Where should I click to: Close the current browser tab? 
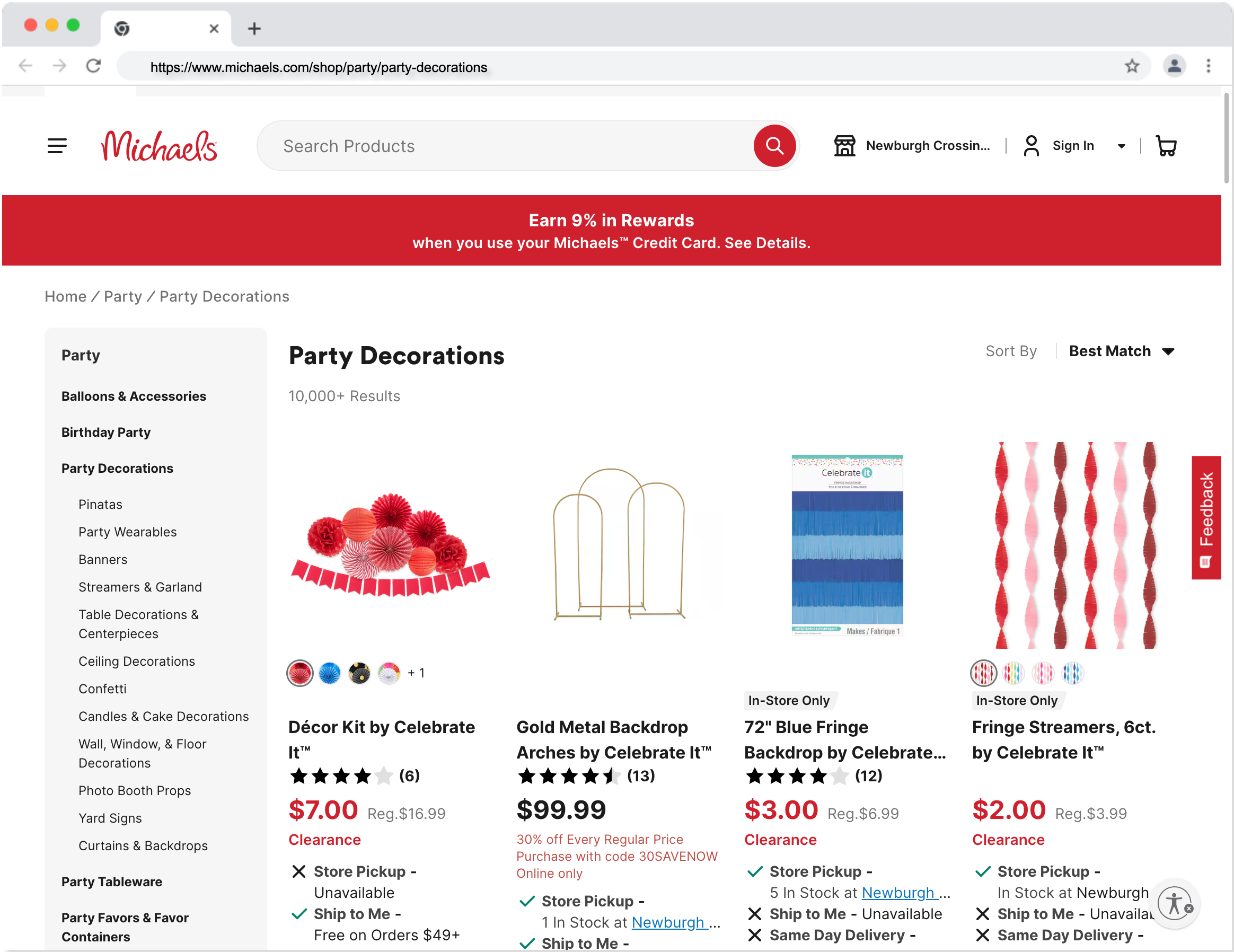coord(214,28)
